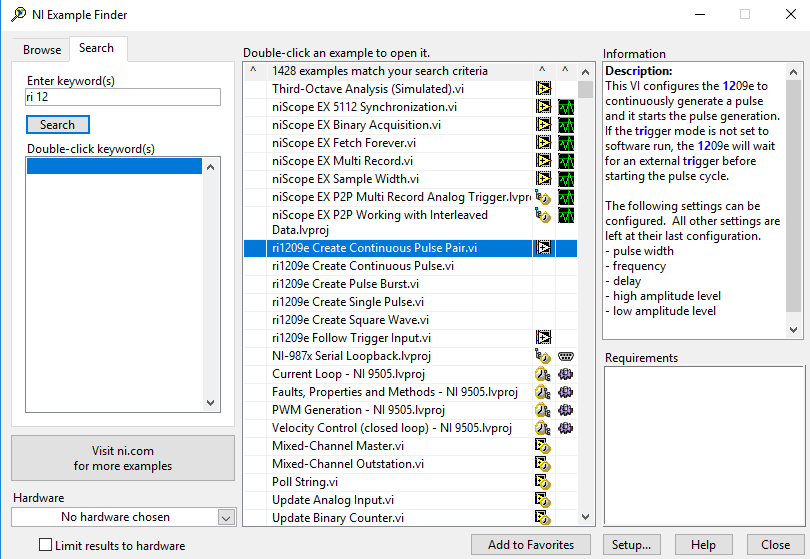The height and width of the screenshot is (559, 810).
Task: Click VI icon for Third-Octave Analysis (Simulated).vi
Action: coord(543,89)
